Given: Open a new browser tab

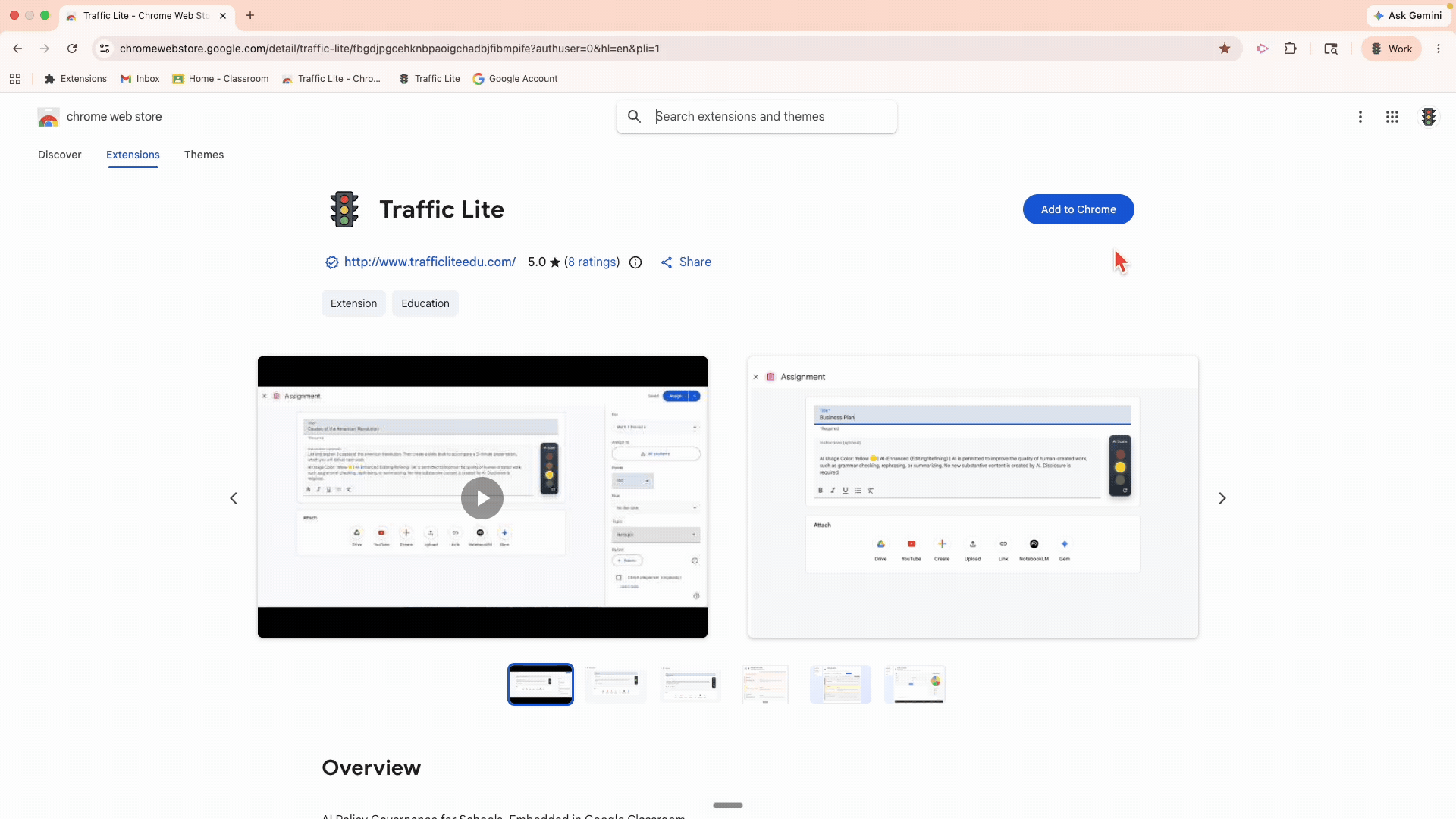Looking at the screenshot, I should (x=250, y=15).
